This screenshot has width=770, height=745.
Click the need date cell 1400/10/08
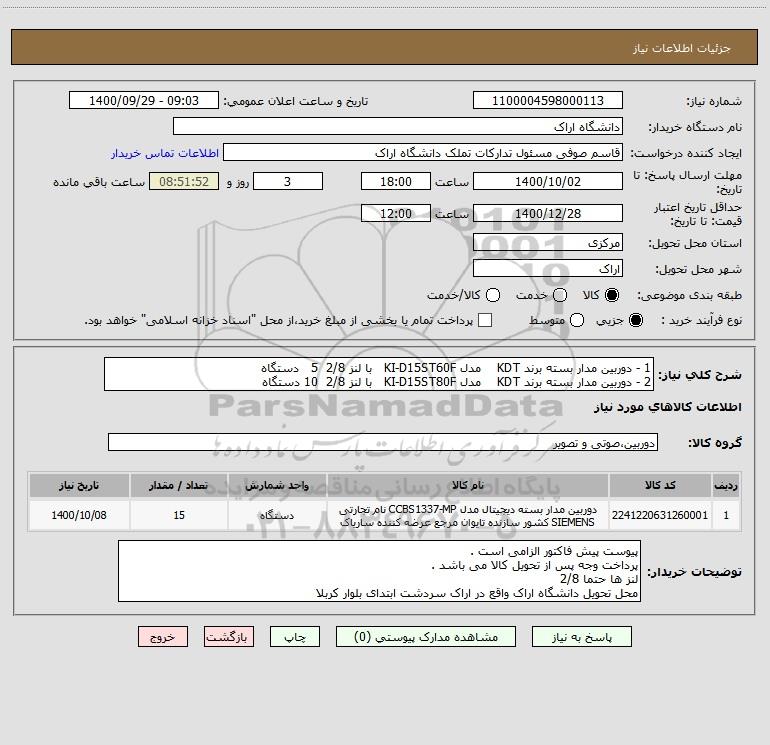click(79, 515)
